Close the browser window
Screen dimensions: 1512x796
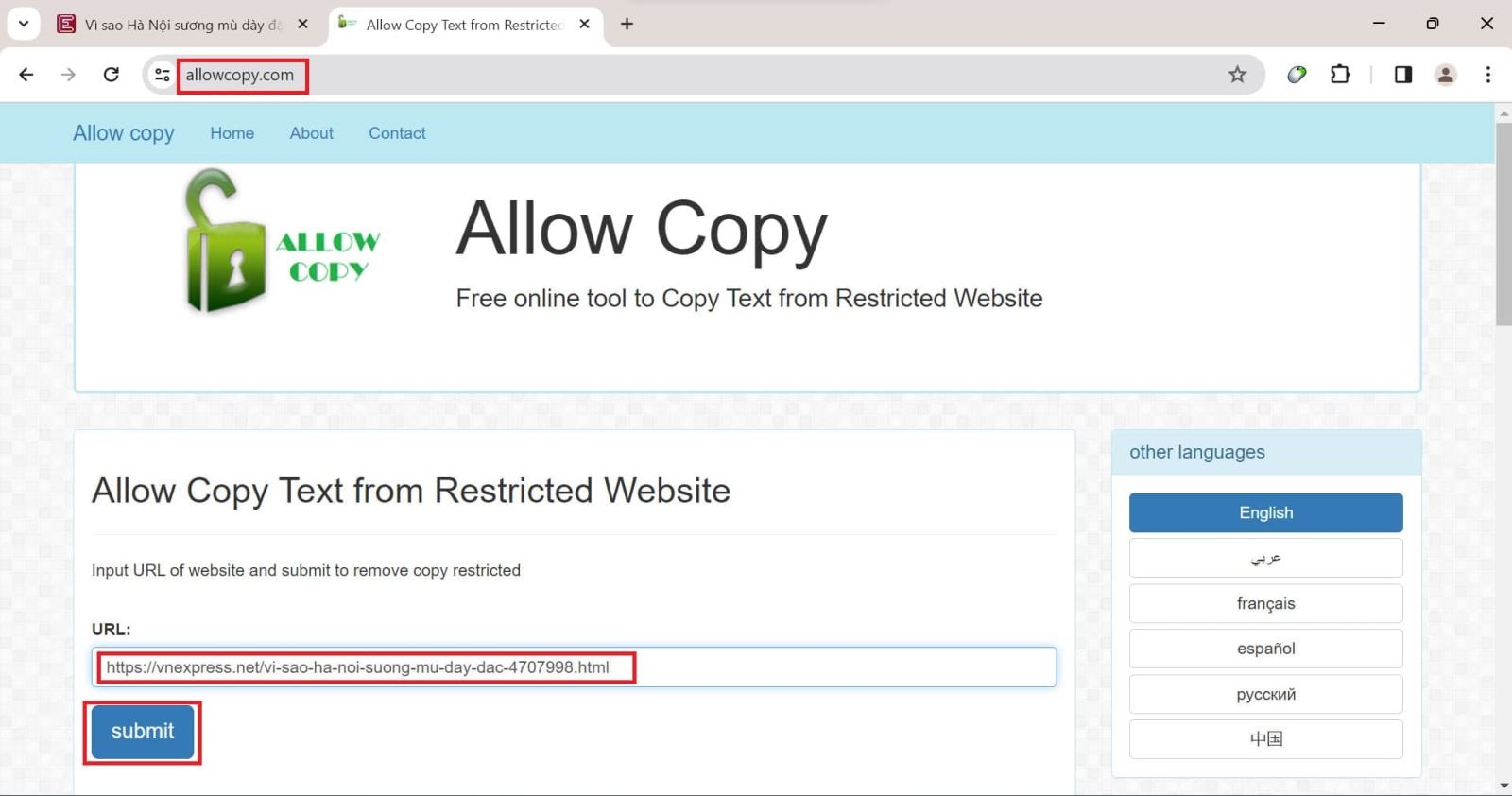[1486, 24]
